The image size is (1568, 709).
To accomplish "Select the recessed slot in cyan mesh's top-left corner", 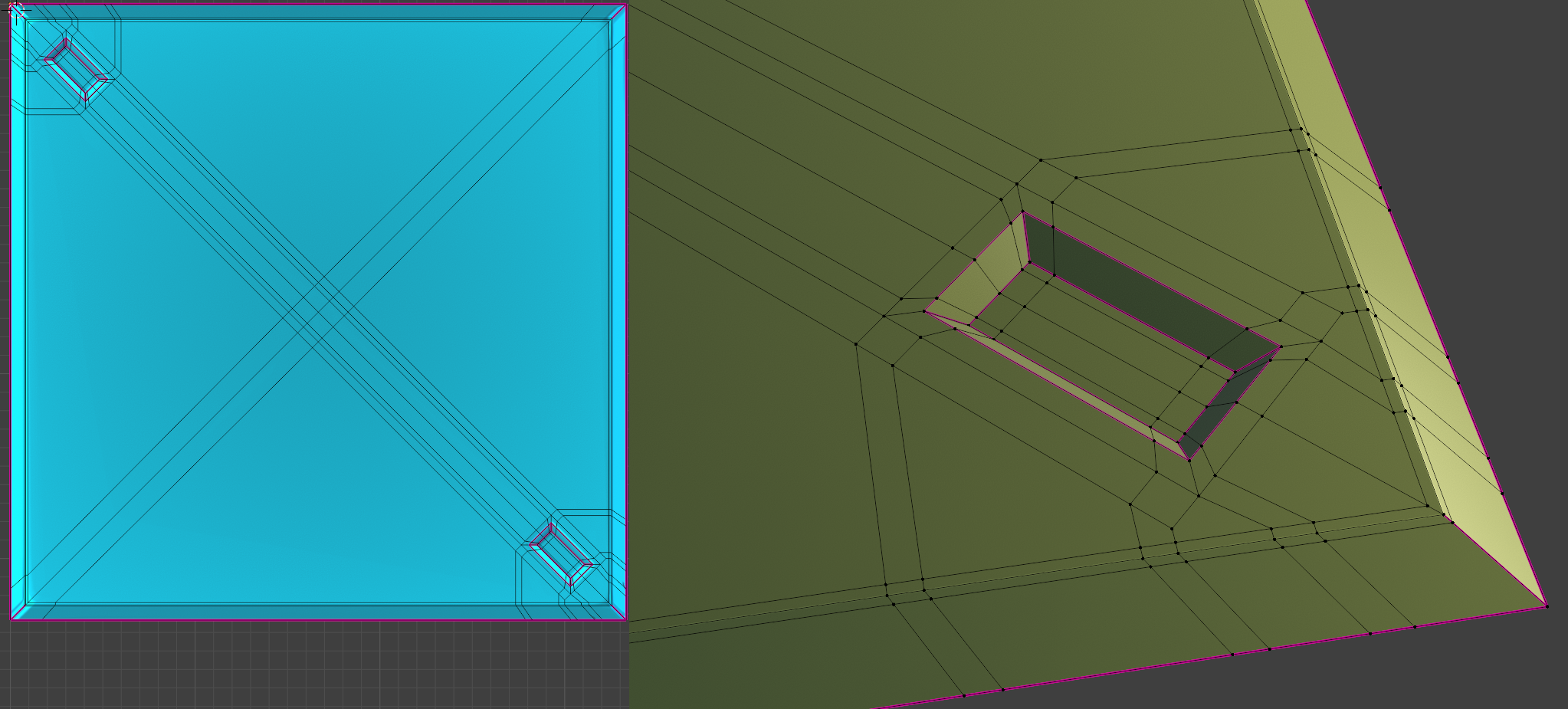I will [75, 69].
